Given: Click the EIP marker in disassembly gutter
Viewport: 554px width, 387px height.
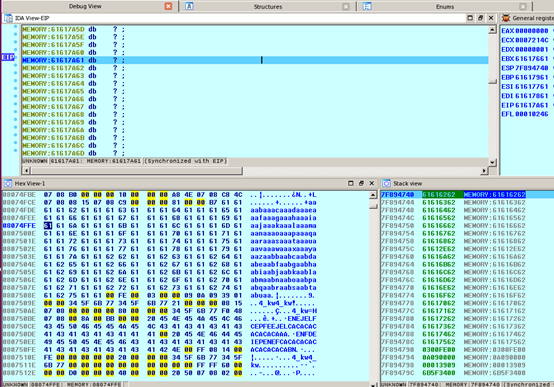Looking at the screenshot, I should coord(8,57).
